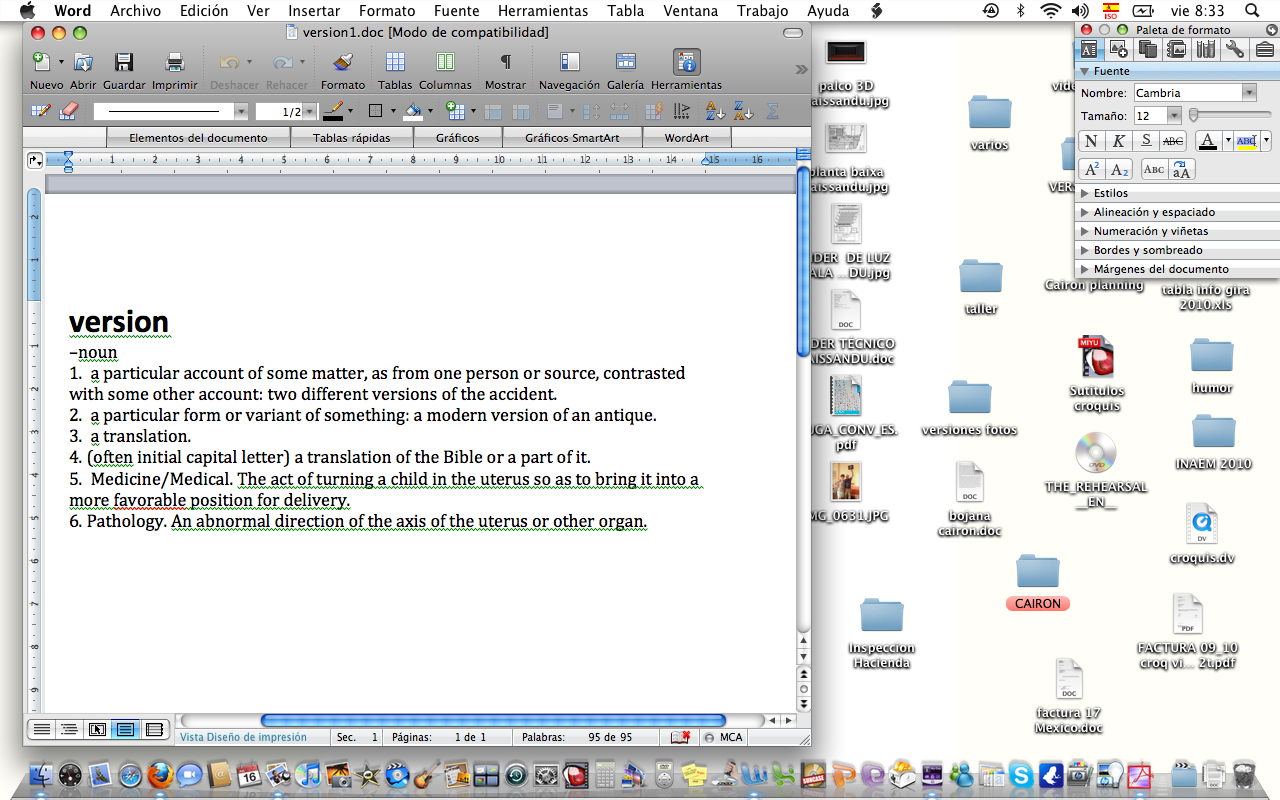Toggle italic K formatting in palette
Screen dimensions: 1280x800
tap(1119, 141)
